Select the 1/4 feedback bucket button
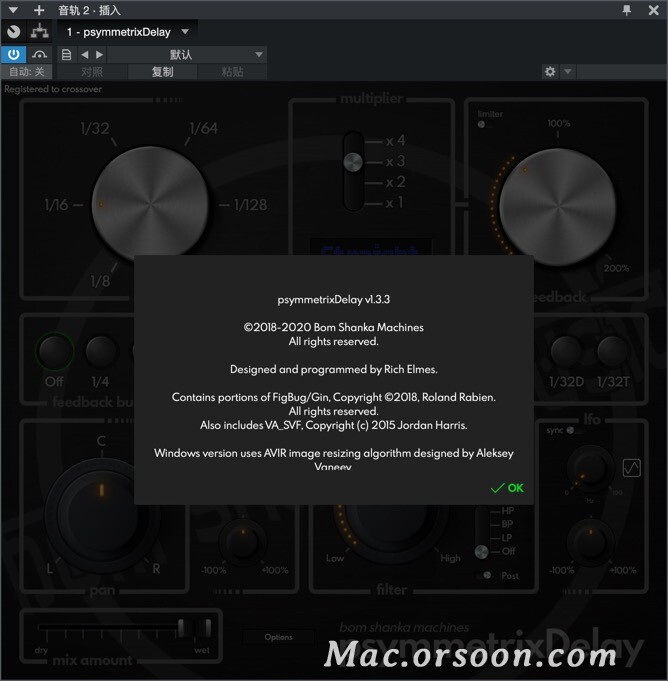This screenshot has width=668, height=681. click(x=100, y=351)
